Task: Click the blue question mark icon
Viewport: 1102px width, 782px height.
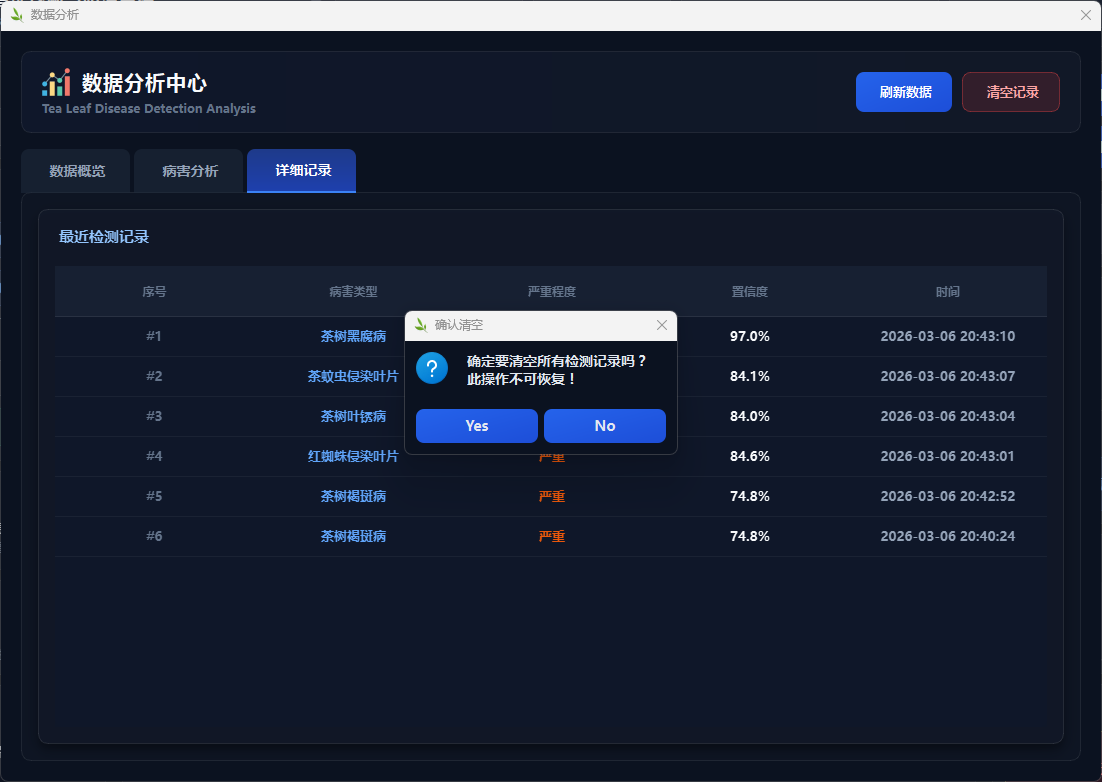Action: (x=432, y=368)
